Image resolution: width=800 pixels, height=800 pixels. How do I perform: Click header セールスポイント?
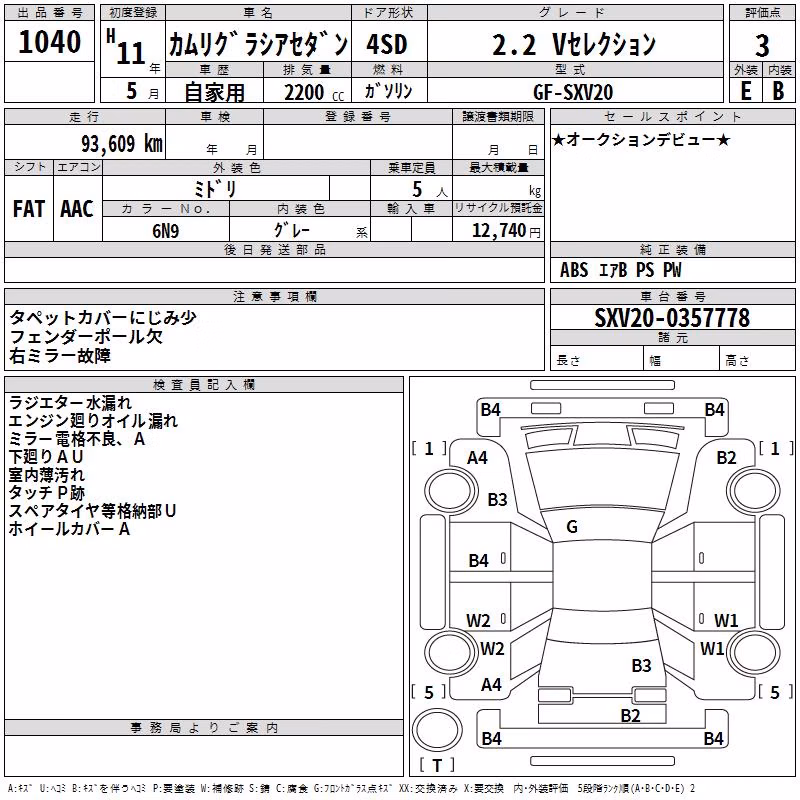click(673, 116)
